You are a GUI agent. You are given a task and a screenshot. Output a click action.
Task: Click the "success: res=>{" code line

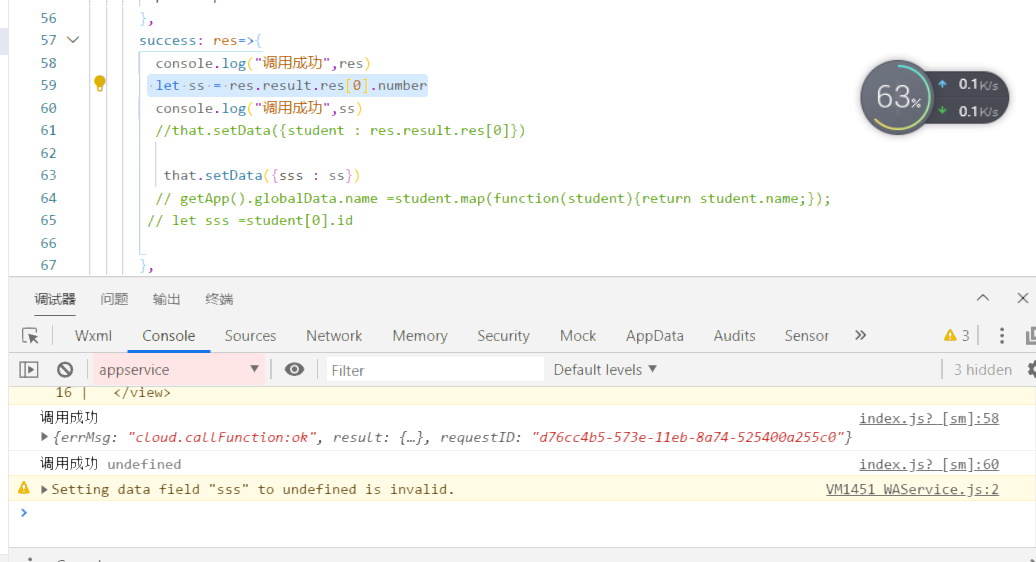click(x=200, y=40)
